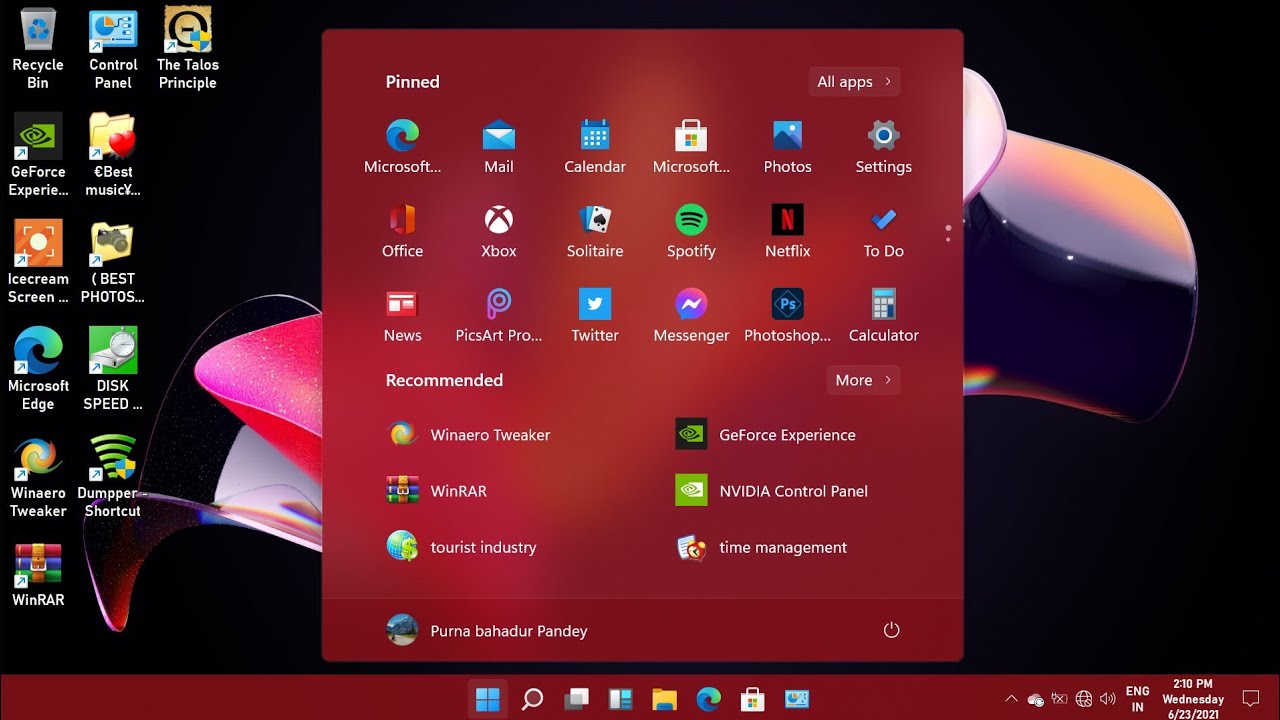Select WinRAR desktop shortcut
This screenshot has width=1280, height=720.
38,575
